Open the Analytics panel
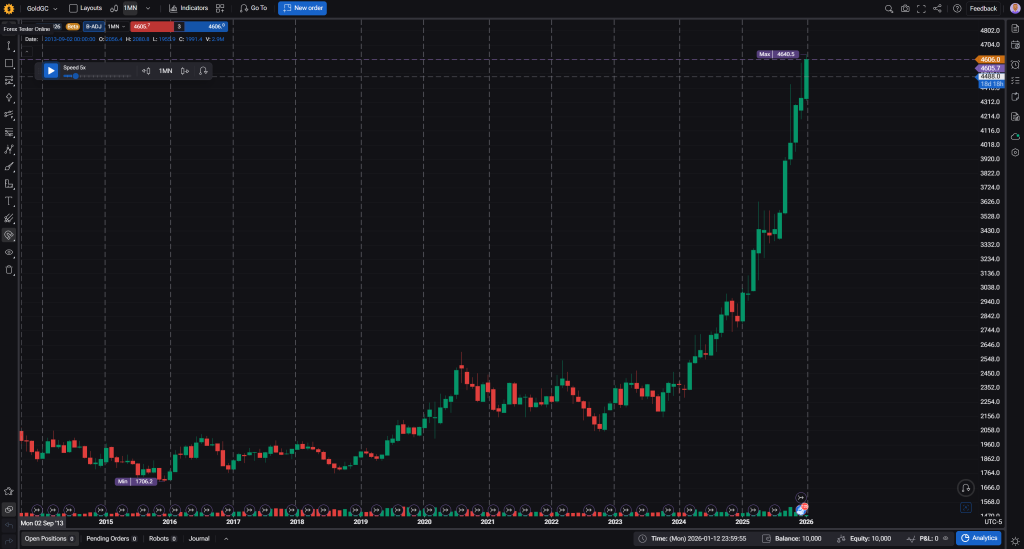Image resolution: width=1024 pixels, height=549 pixels. click(978, 539)
